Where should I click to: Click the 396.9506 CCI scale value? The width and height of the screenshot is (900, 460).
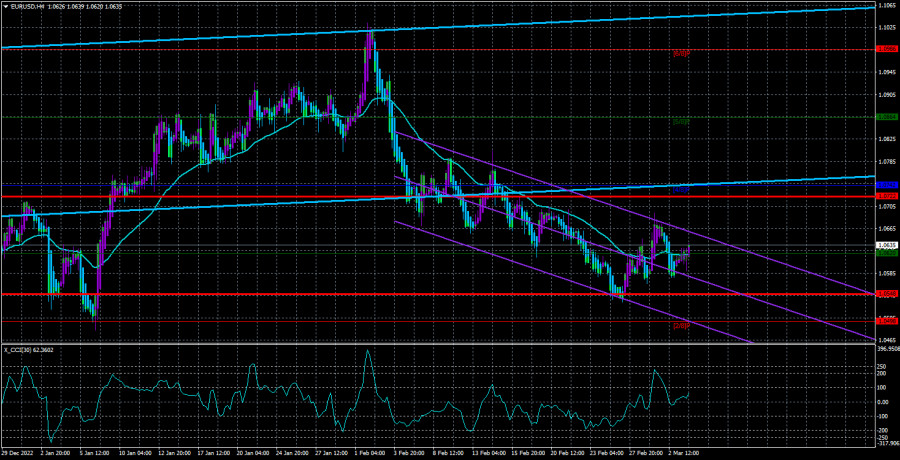888,349
